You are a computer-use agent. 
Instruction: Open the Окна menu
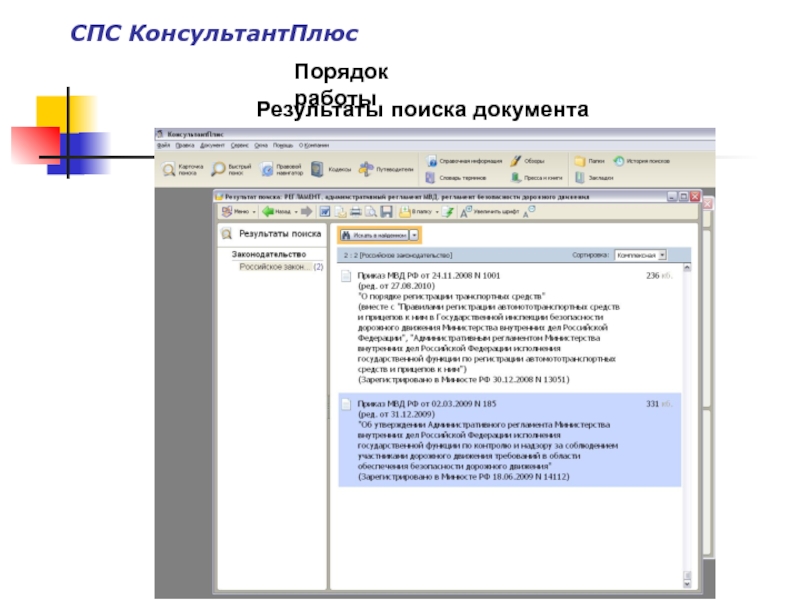coord(261,145)
